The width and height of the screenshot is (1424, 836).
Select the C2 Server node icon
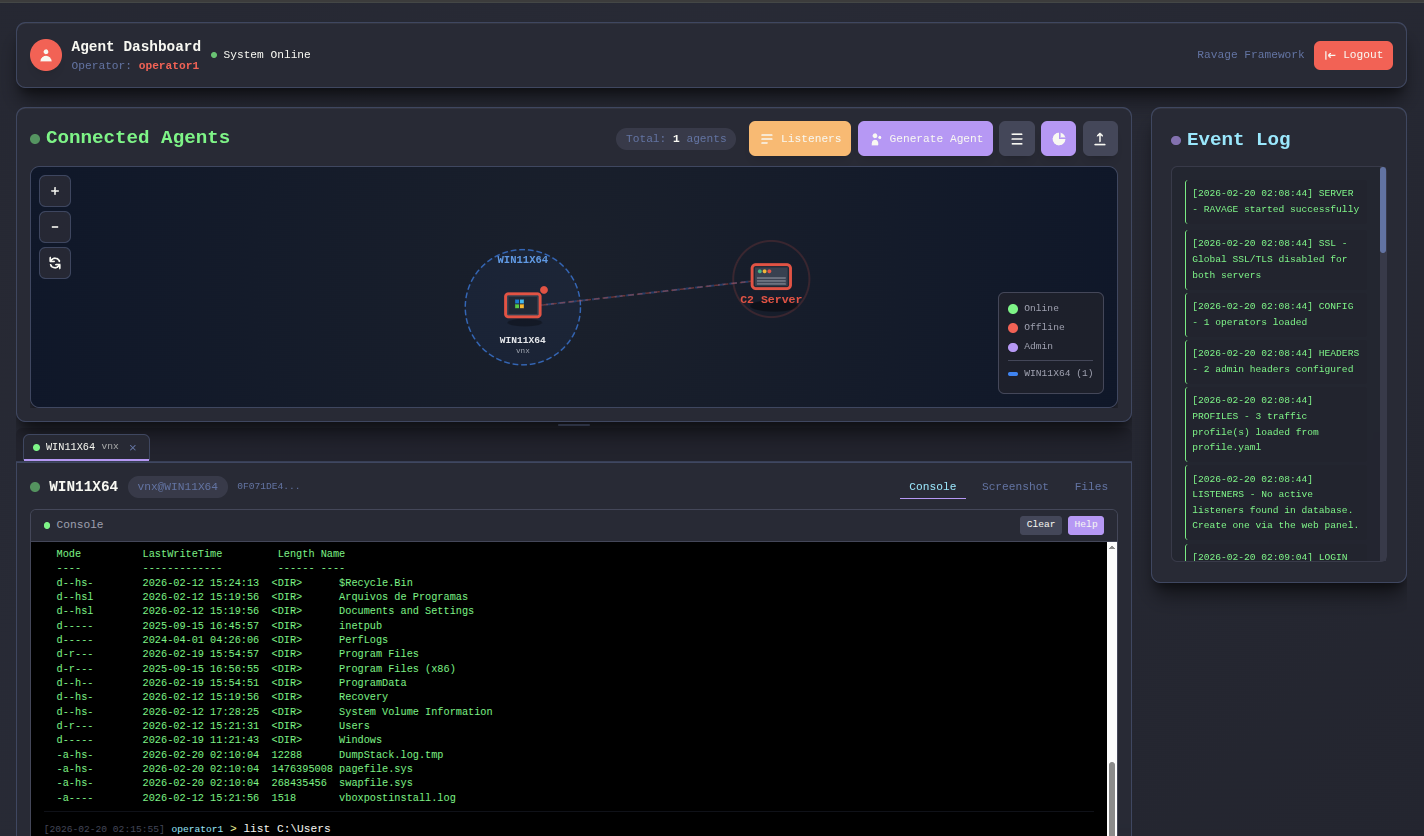pos(771,277)
